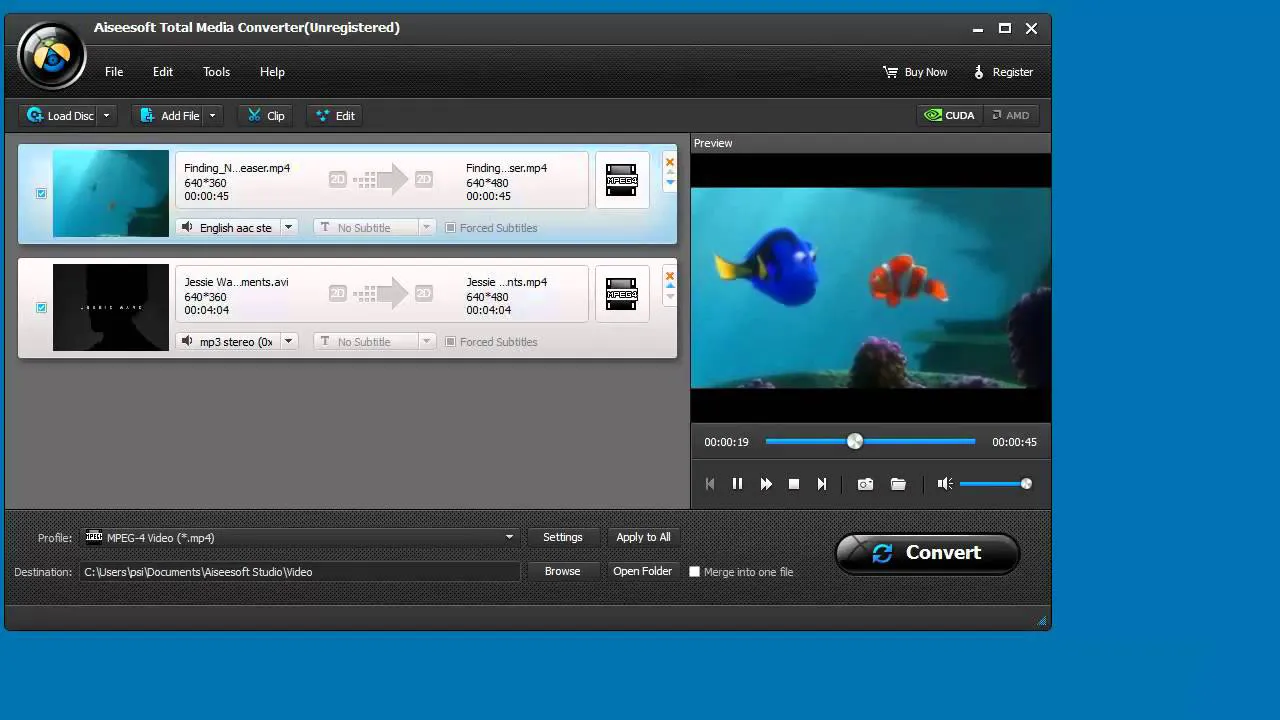Click the Add File button
The image size is (1280, 720).
[x=169, y=116]
